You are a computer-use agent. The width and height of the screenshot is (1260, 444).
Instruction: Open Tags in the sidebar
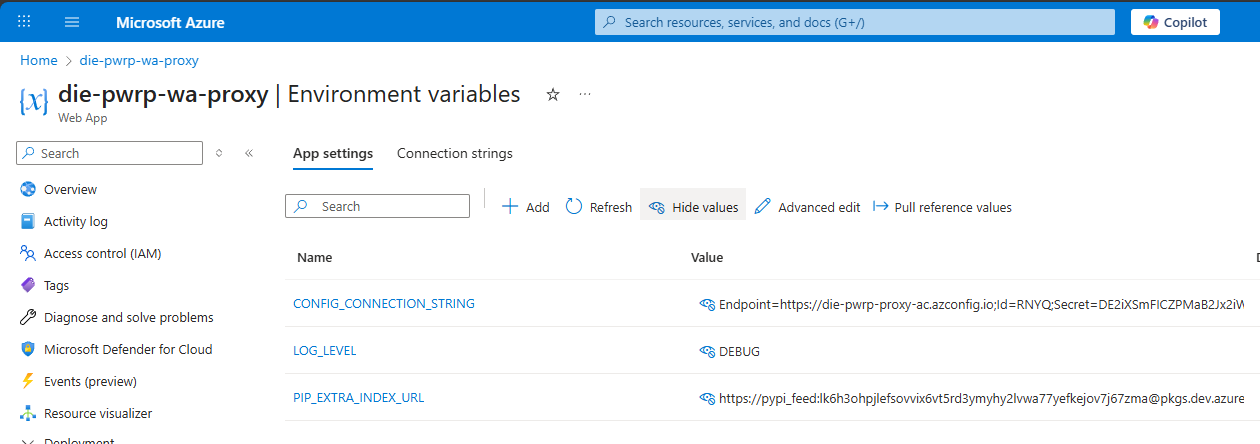(x=56, y=285)
